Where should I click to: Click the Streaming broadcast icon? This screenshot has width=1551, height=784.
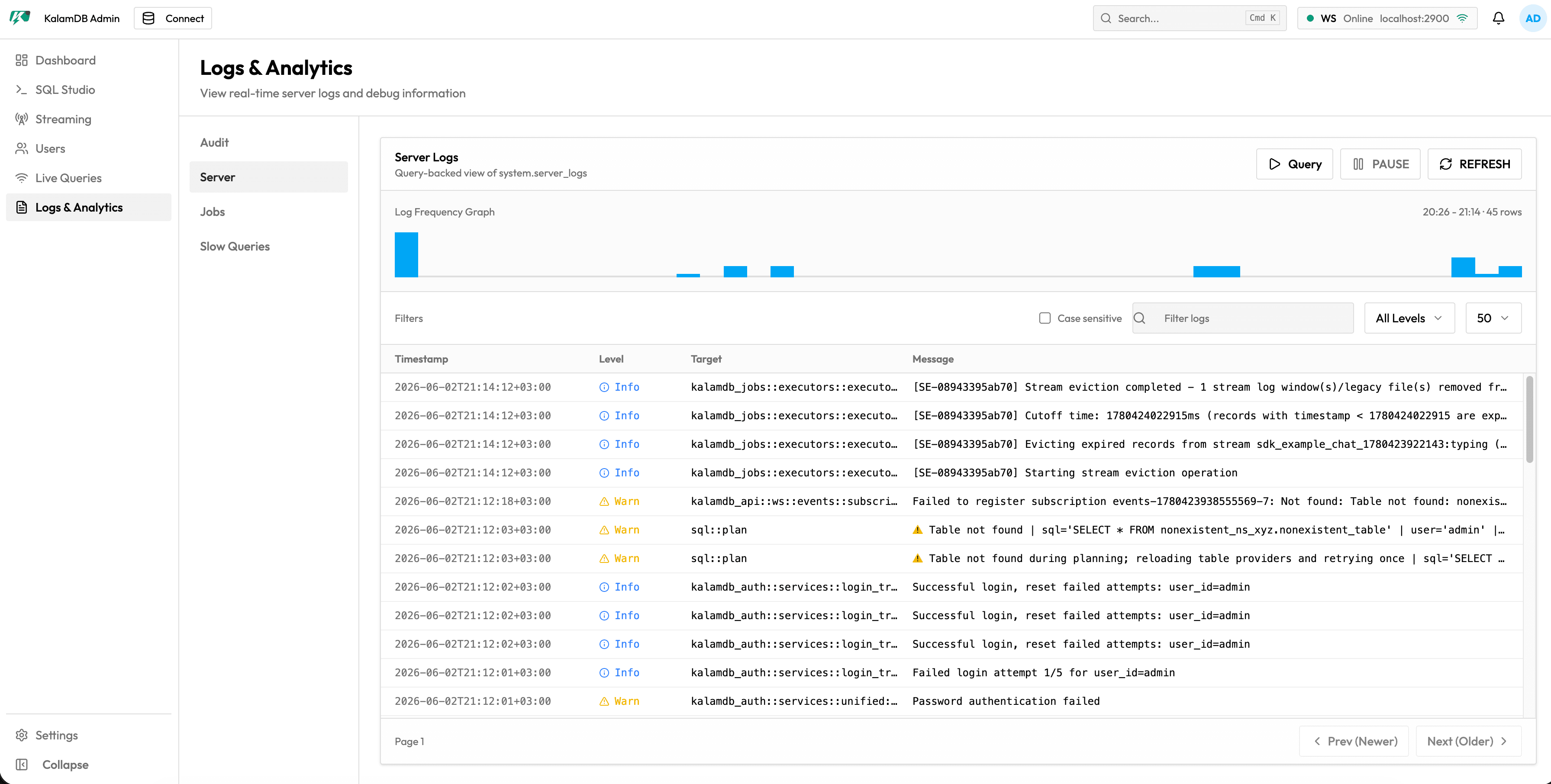22,119
